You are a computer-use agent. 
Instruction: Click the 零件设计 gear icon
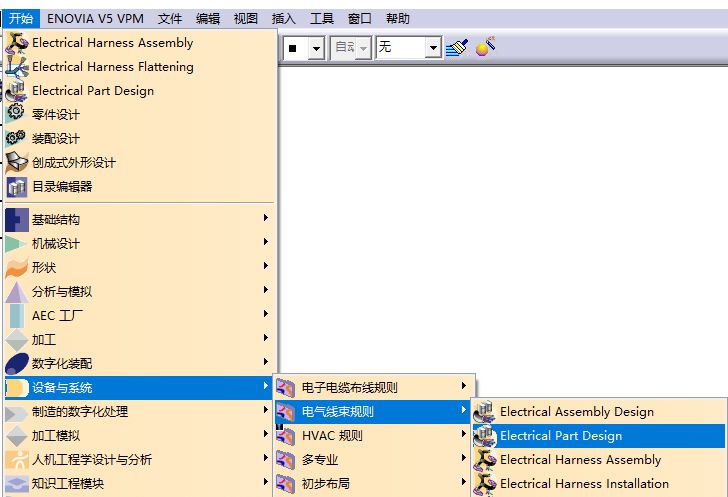tap(17, 114)
